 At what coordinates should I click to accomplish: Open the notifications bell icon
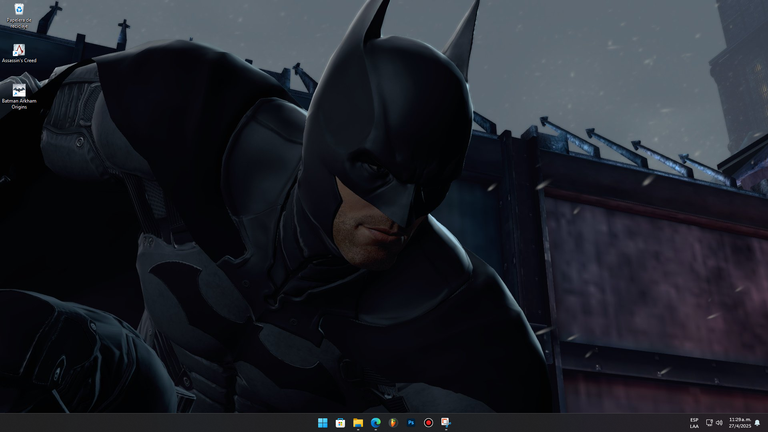pos(757,423)
